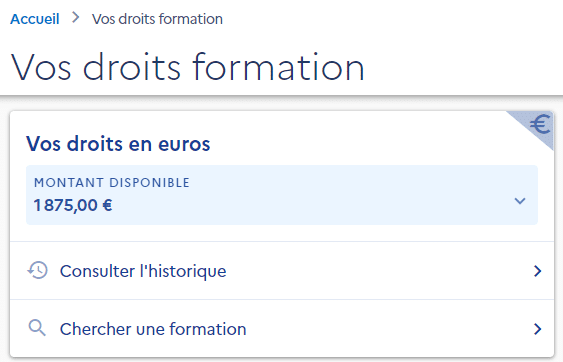563x362 pixels.
Task: Click the word 'Accueil' in blue
Action: [x=35, y=19]
